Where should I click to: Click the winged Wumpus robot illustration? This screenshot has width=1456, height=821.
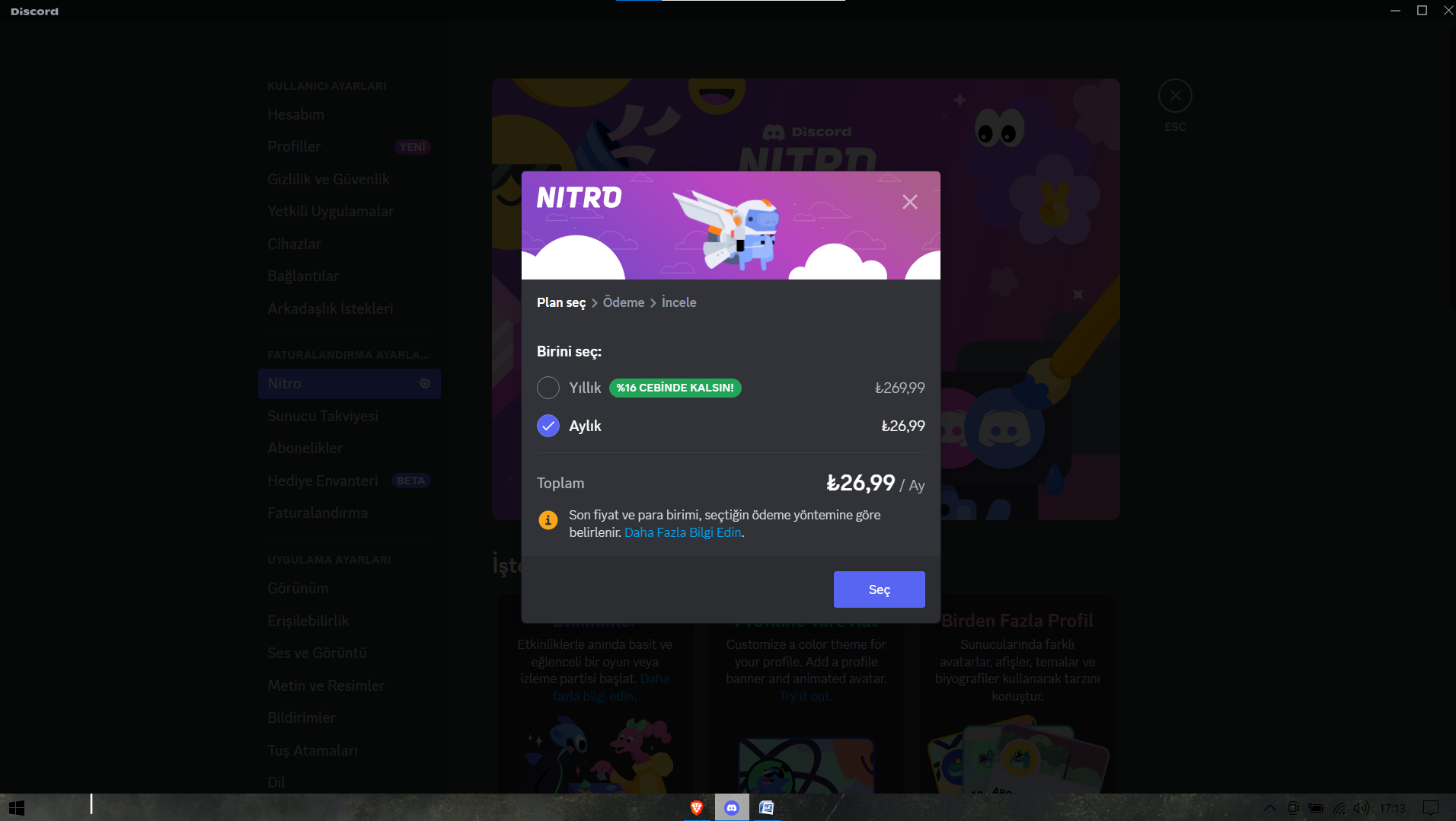[727, 229]
